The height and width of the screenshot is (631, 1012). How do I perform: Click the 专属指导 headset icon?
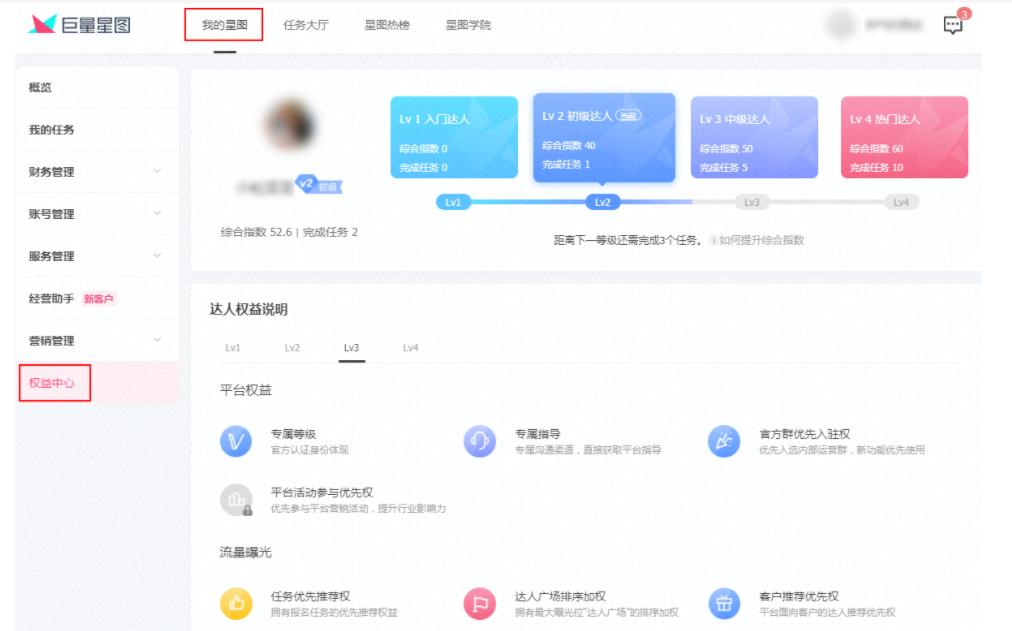pyautogui.click(x=480, y=441)
